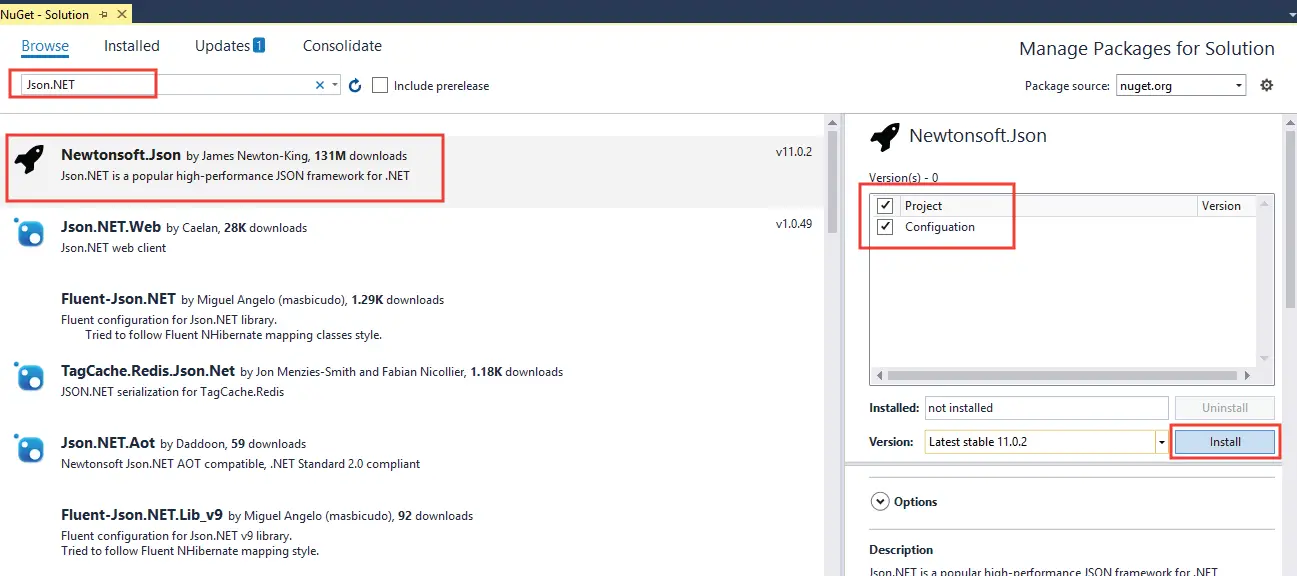Open the Consolidate tab
Screen dimensions: 1297x576
pos(342,46)
